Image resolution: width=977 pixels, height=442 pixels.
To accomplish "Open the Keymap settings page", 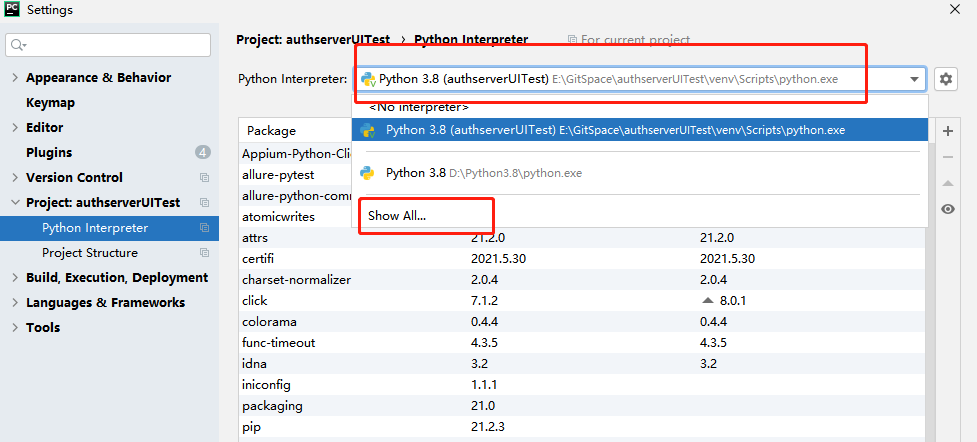I will point(50,103).
